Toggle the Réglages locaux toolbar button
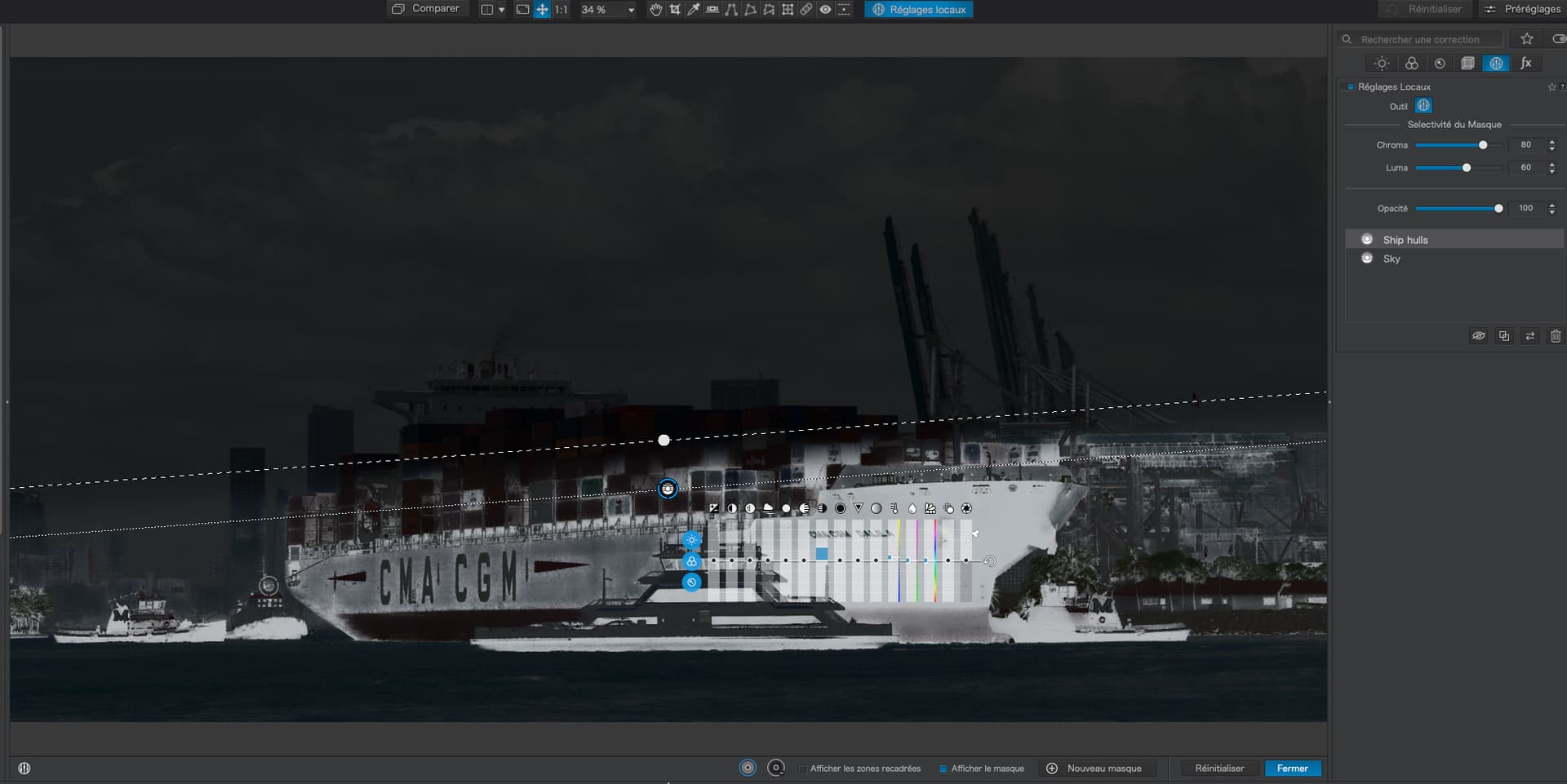This screenshot has width=1567, height=784. (x=919, y=10)
